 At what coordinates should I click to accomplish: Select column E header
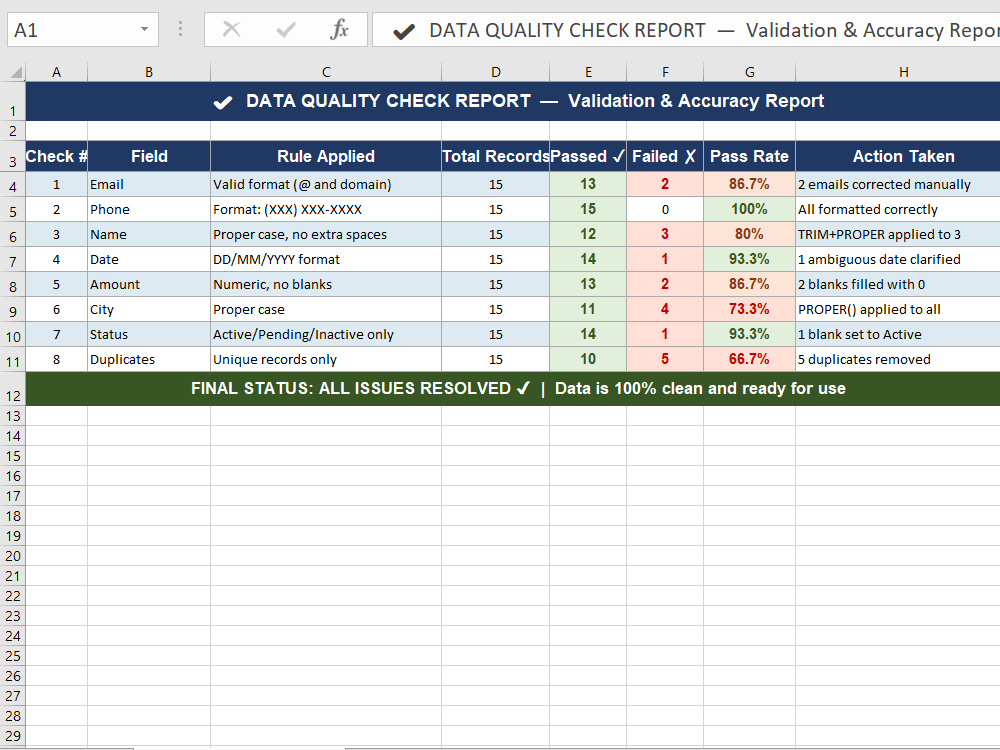[x=588, y=72]
